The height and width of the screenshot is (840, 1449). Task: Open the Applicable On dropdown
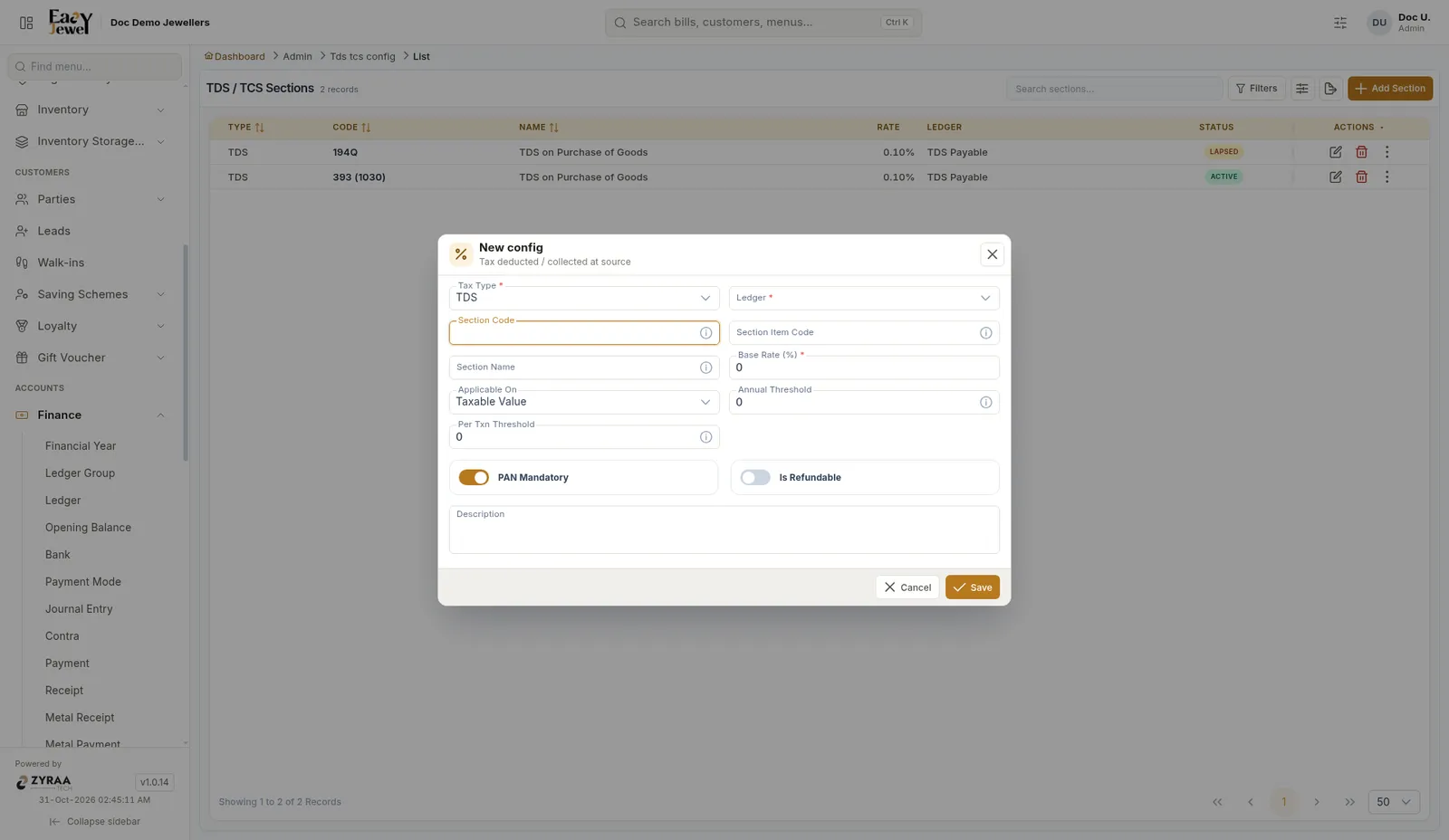(584, 402)
